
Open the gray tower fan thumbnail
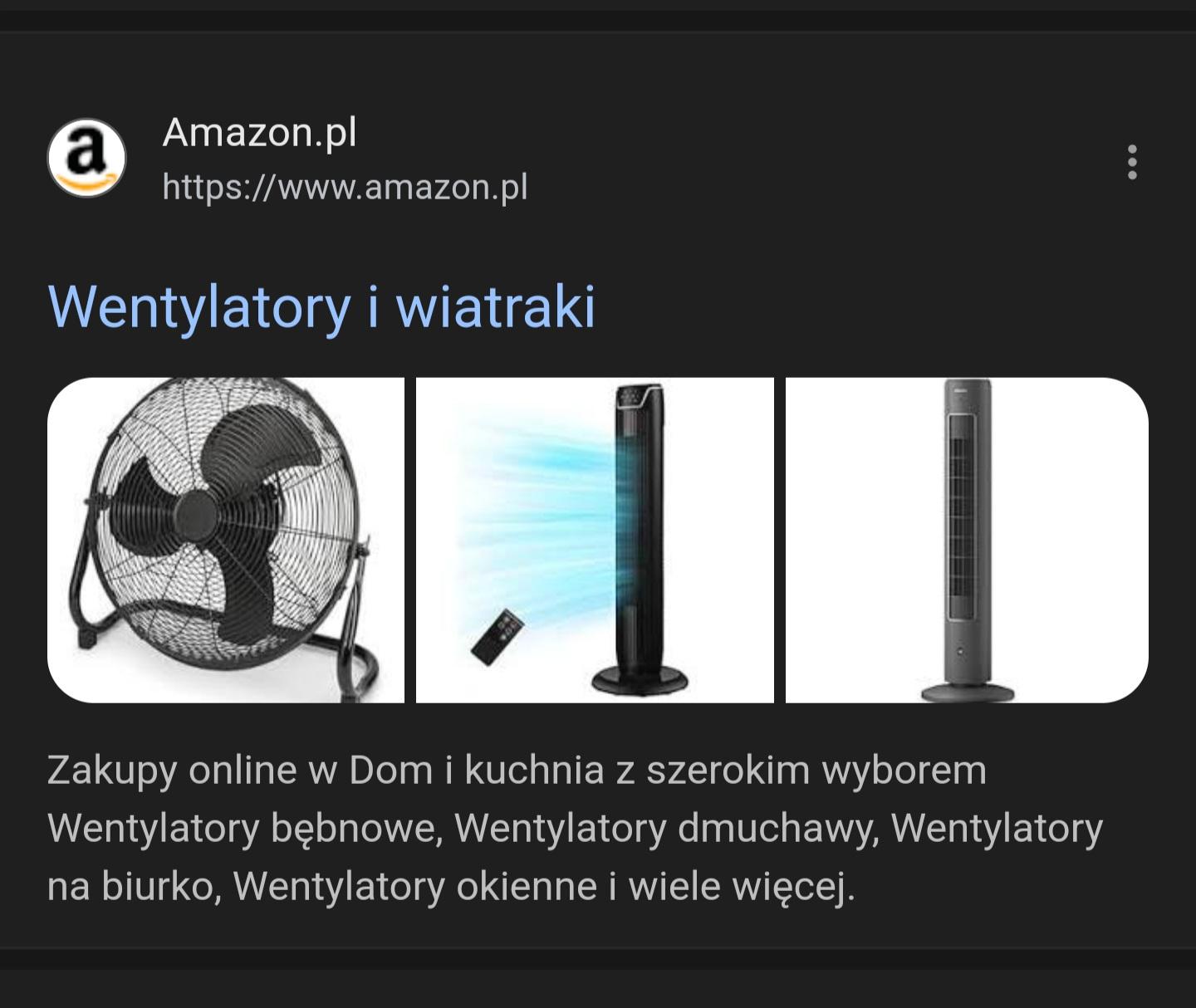[x=967, y=541]
